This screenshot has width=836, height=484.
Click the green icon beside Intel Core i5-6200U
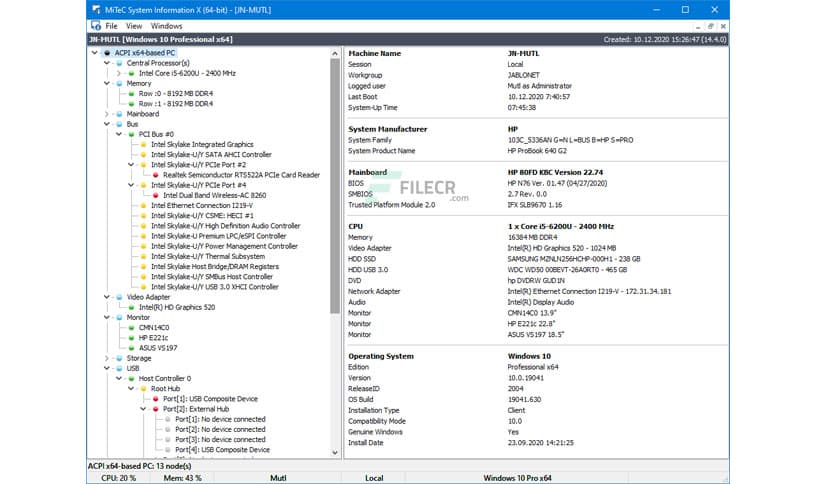coord(132,73)
